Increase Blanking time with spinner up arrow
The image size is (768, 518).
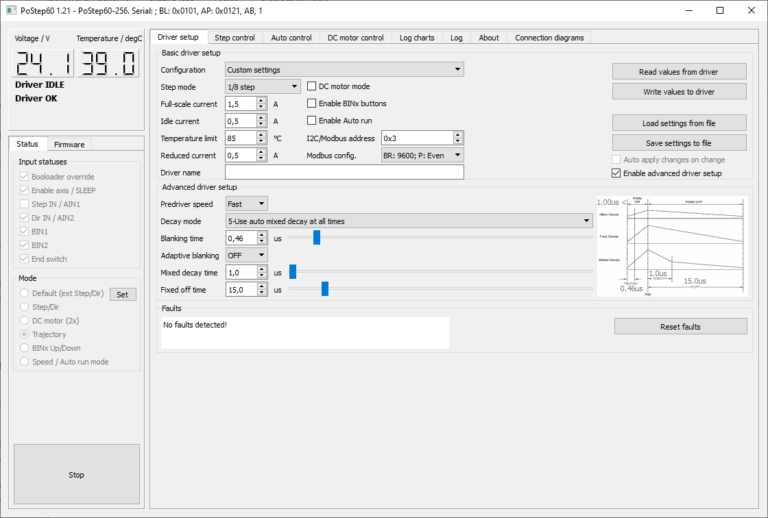[261, 234]
